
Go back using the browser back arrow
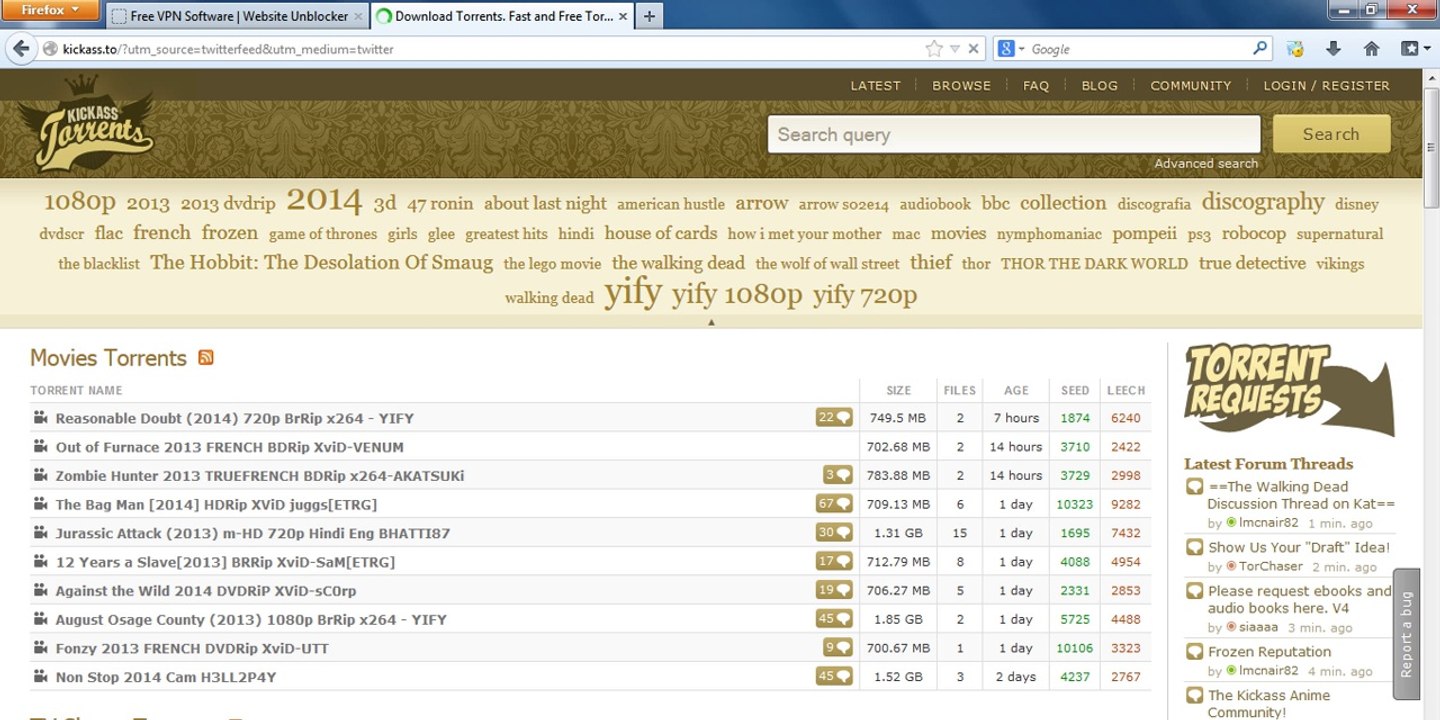[21, 49]
